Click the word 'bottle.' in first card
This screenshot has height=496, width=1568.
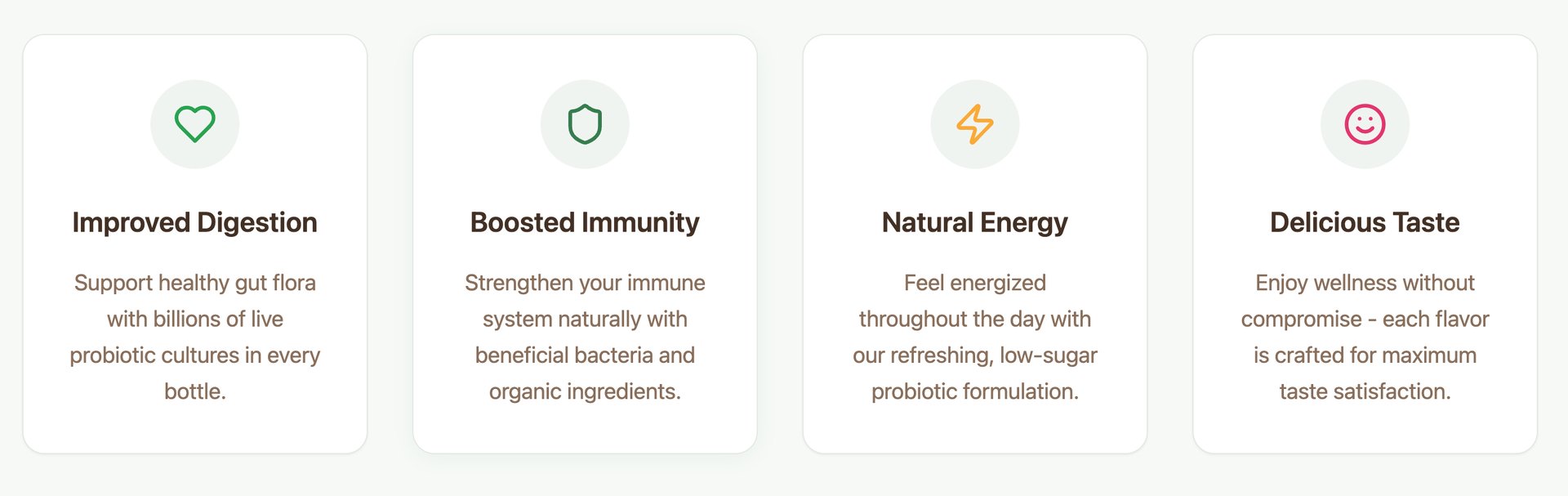point(195,391)
